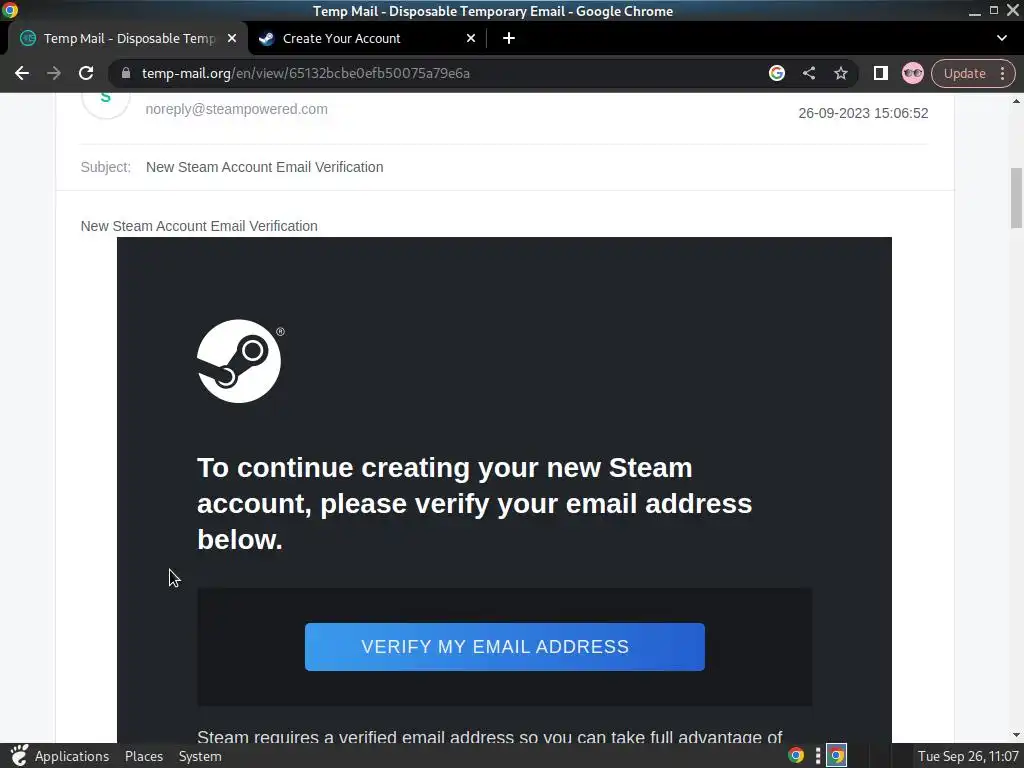Open Chrome three-dot menu
Image resolution: width=1024 pixels, height=768 pixels.
coord(1002,73)
